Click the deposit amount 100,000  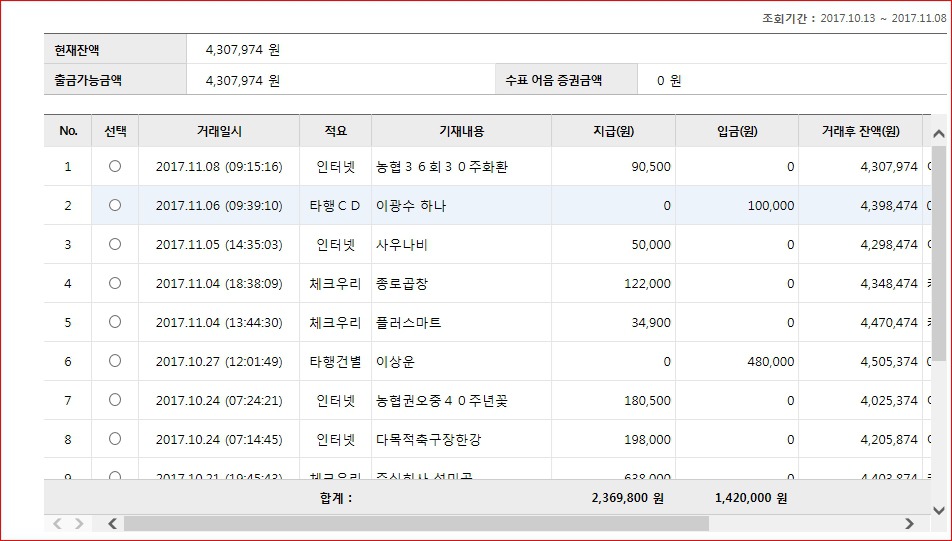770,206
